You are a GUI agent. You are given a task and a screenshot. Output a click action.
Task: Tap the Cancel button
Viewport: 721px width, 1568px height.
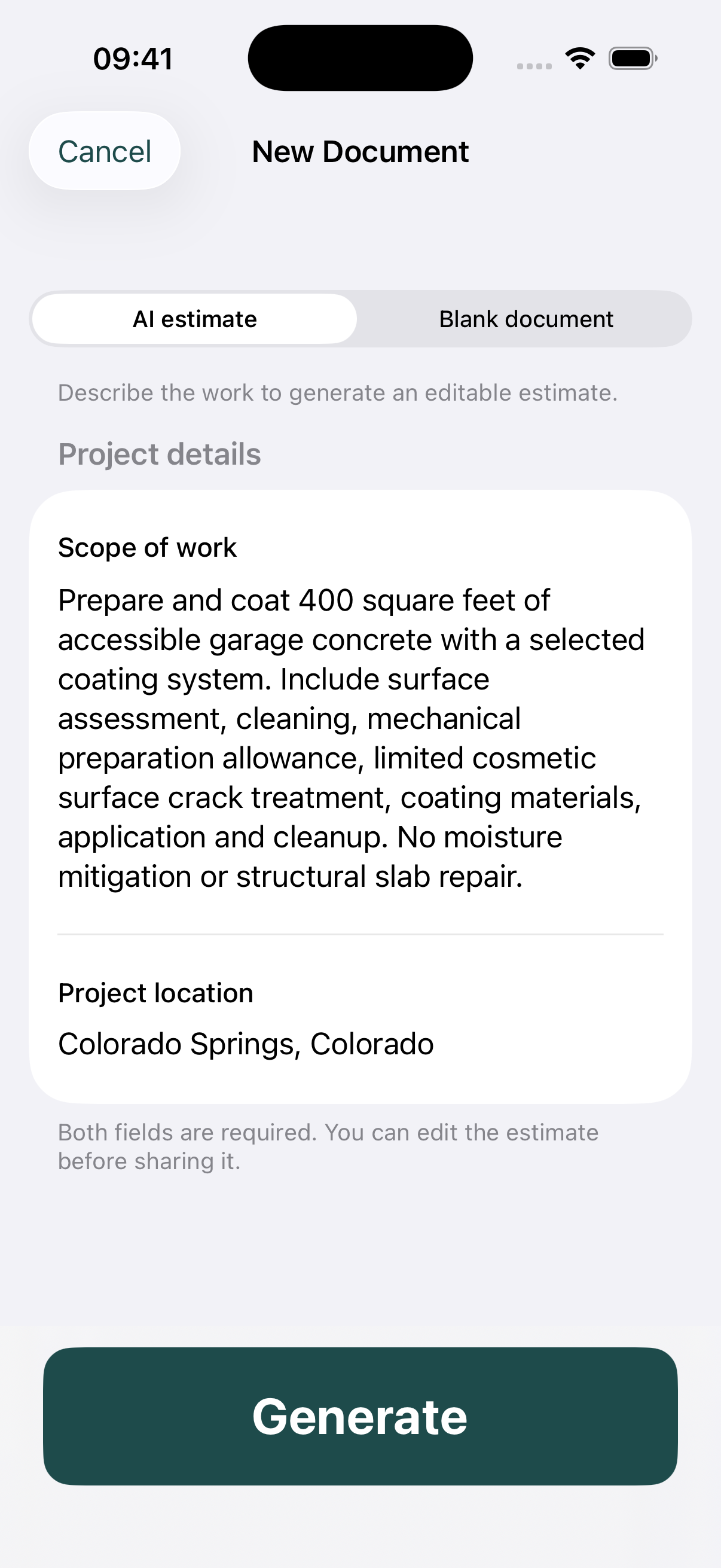click(105, 151)
